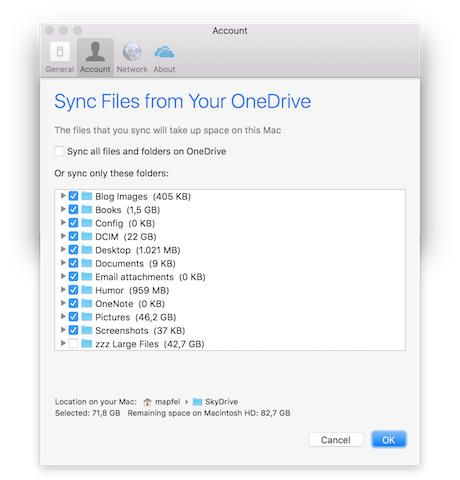Screen dimensions: 460x480
Task: Click the Desktop folder icon
Action: 87,249
